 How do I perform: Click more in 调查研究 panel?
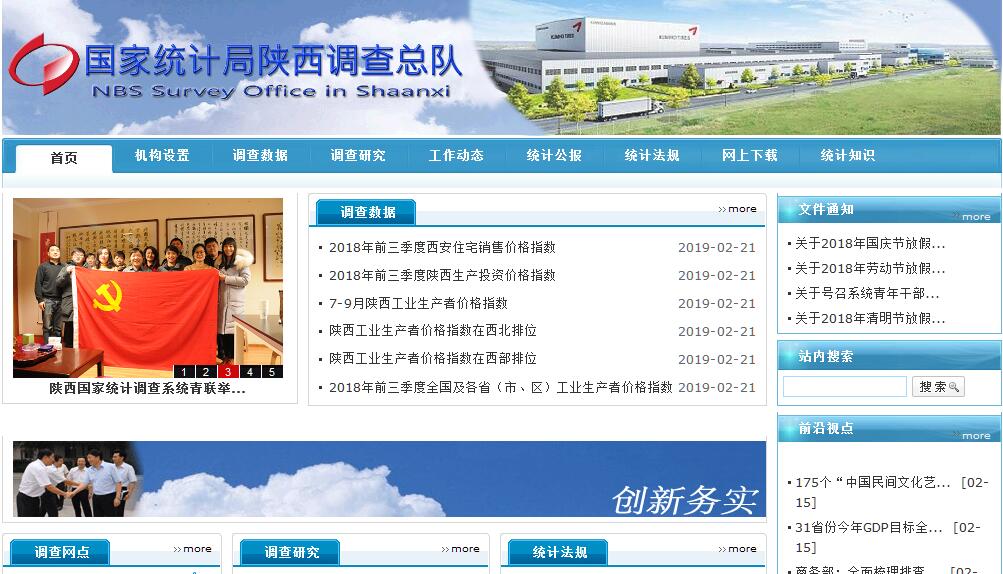460,549
